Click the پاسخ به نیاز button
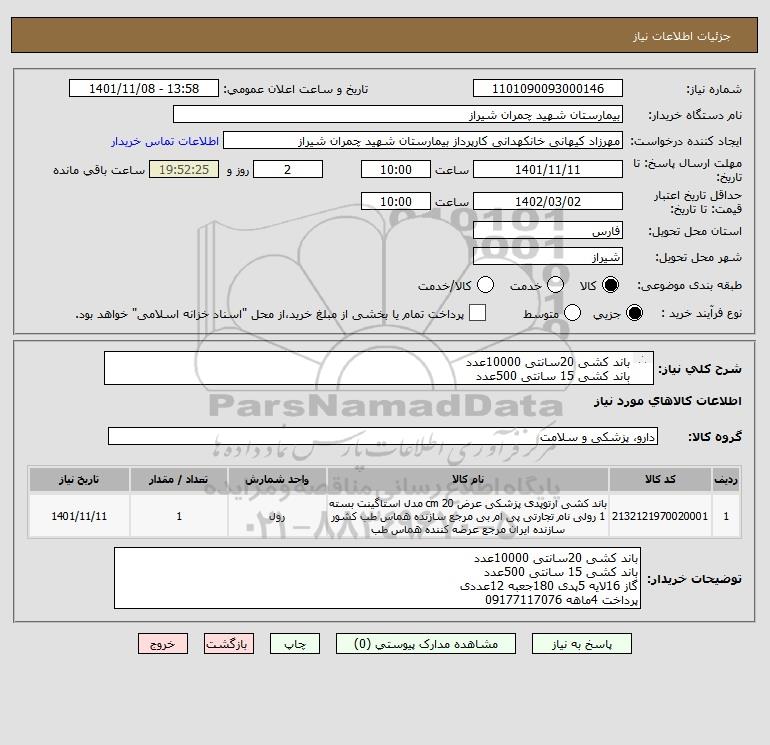The height and width of the screenshot is (745, 770). [x=581, y=644]
